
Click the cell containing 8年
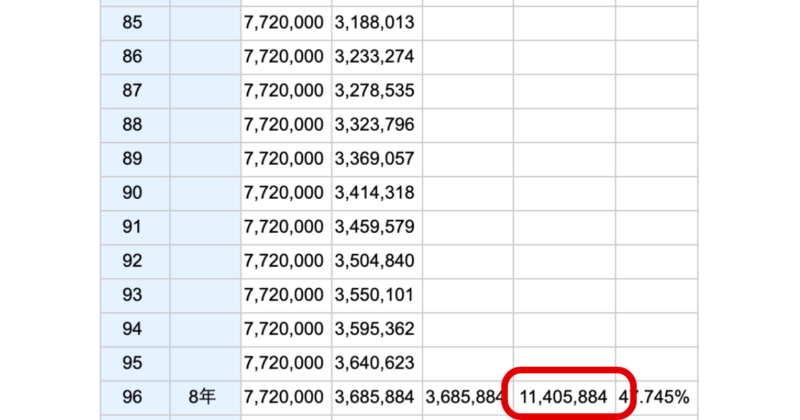click(x=204, y=398)
